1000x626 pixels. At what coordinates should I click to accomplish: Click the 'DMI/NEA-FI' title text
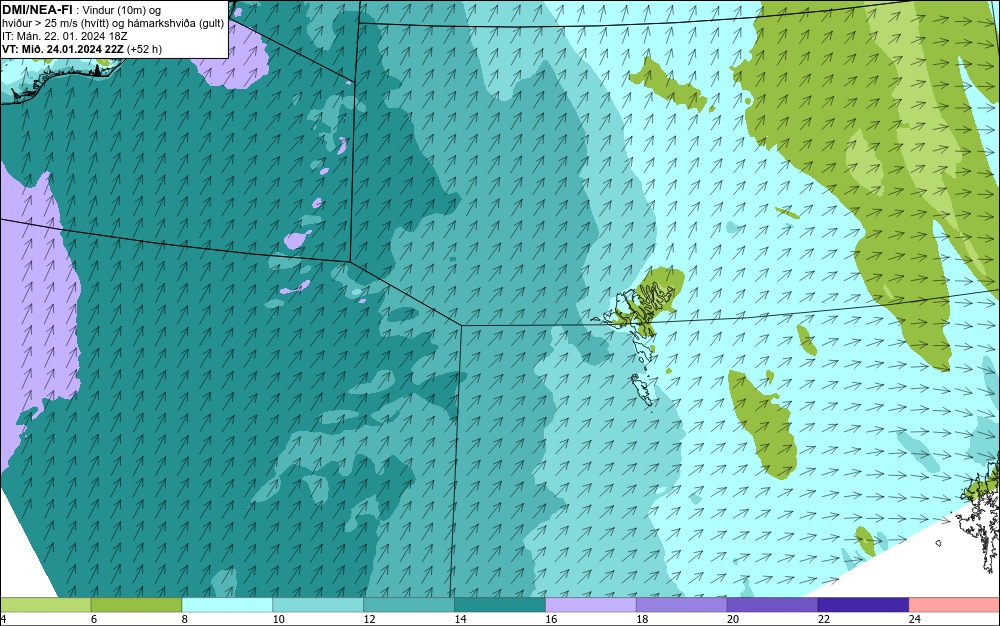click(x=37, y=10)
